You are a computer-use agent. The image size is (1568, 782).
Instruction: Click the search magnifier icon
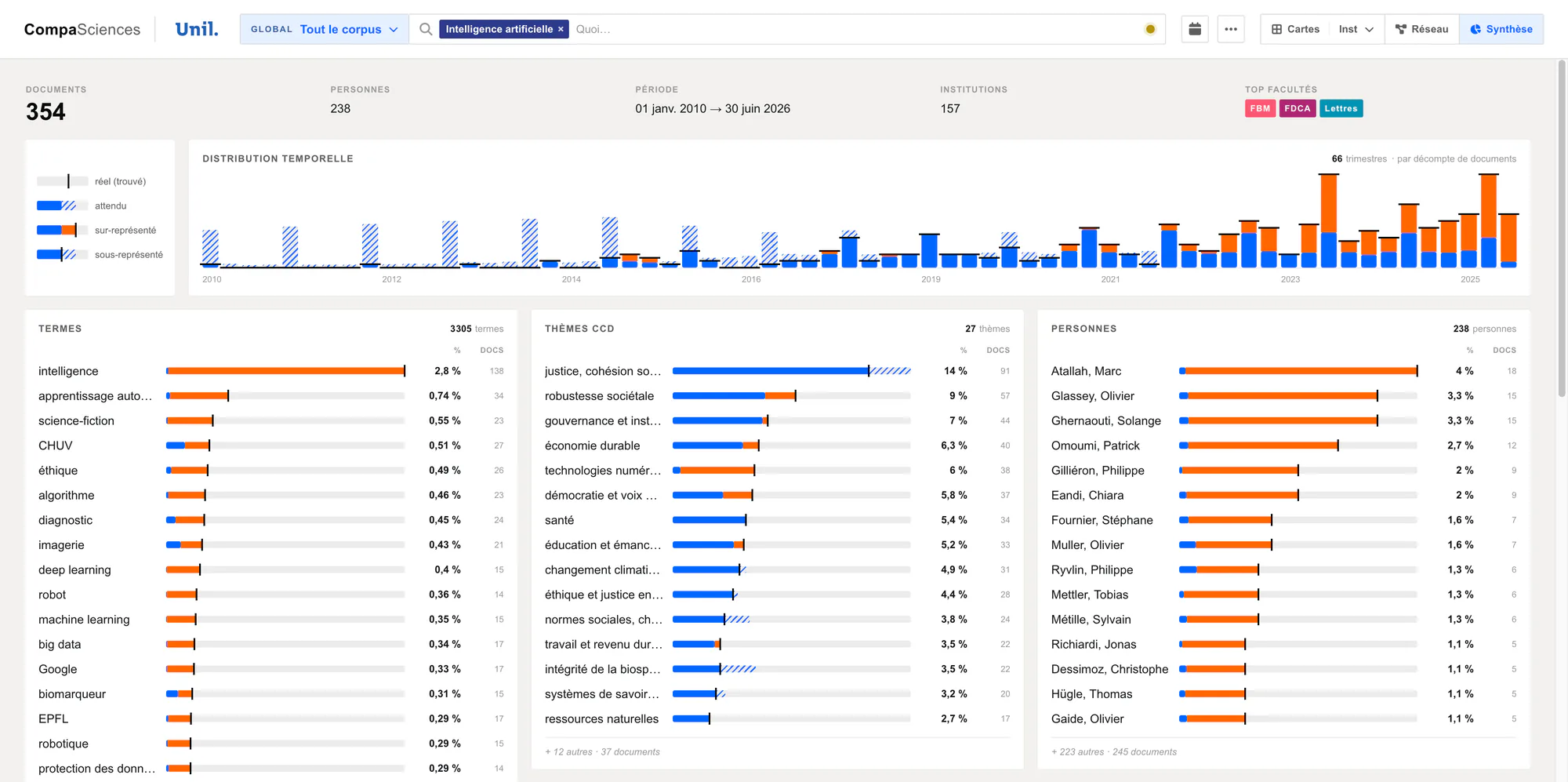(x=426, y=29)
